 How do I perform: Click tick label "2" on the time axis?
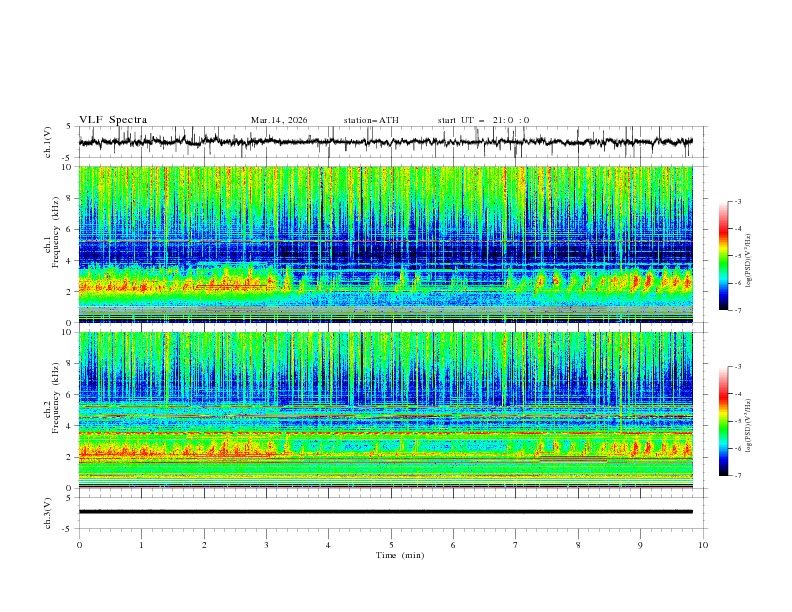pos(204,545)
